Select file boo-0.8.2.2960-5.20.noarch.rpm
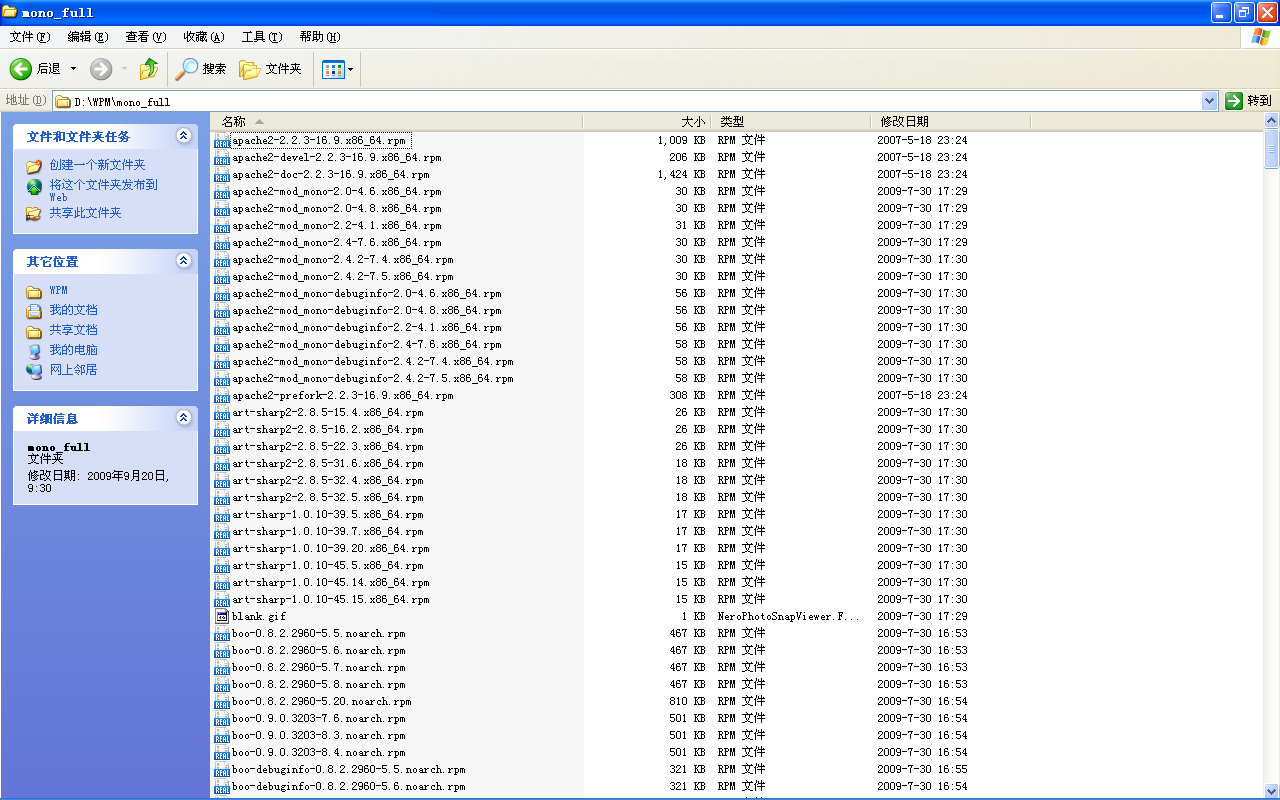Viewport: 1280px width, 800px height. coord(321,702)
